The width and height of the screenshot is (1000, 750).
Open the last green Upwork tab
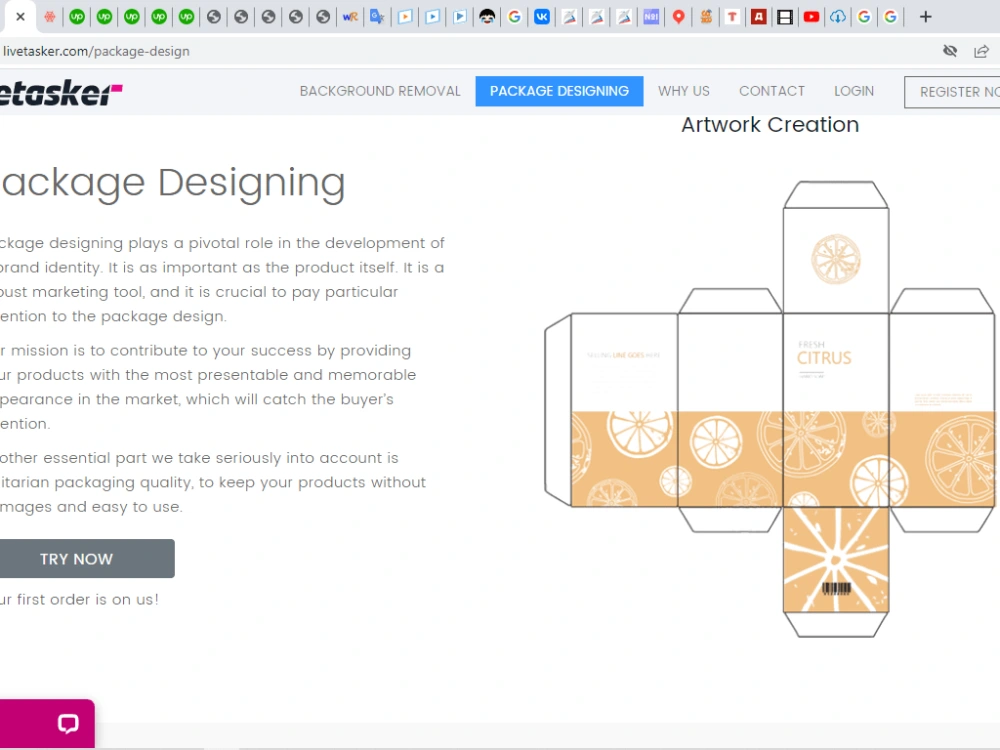point(187,17)
